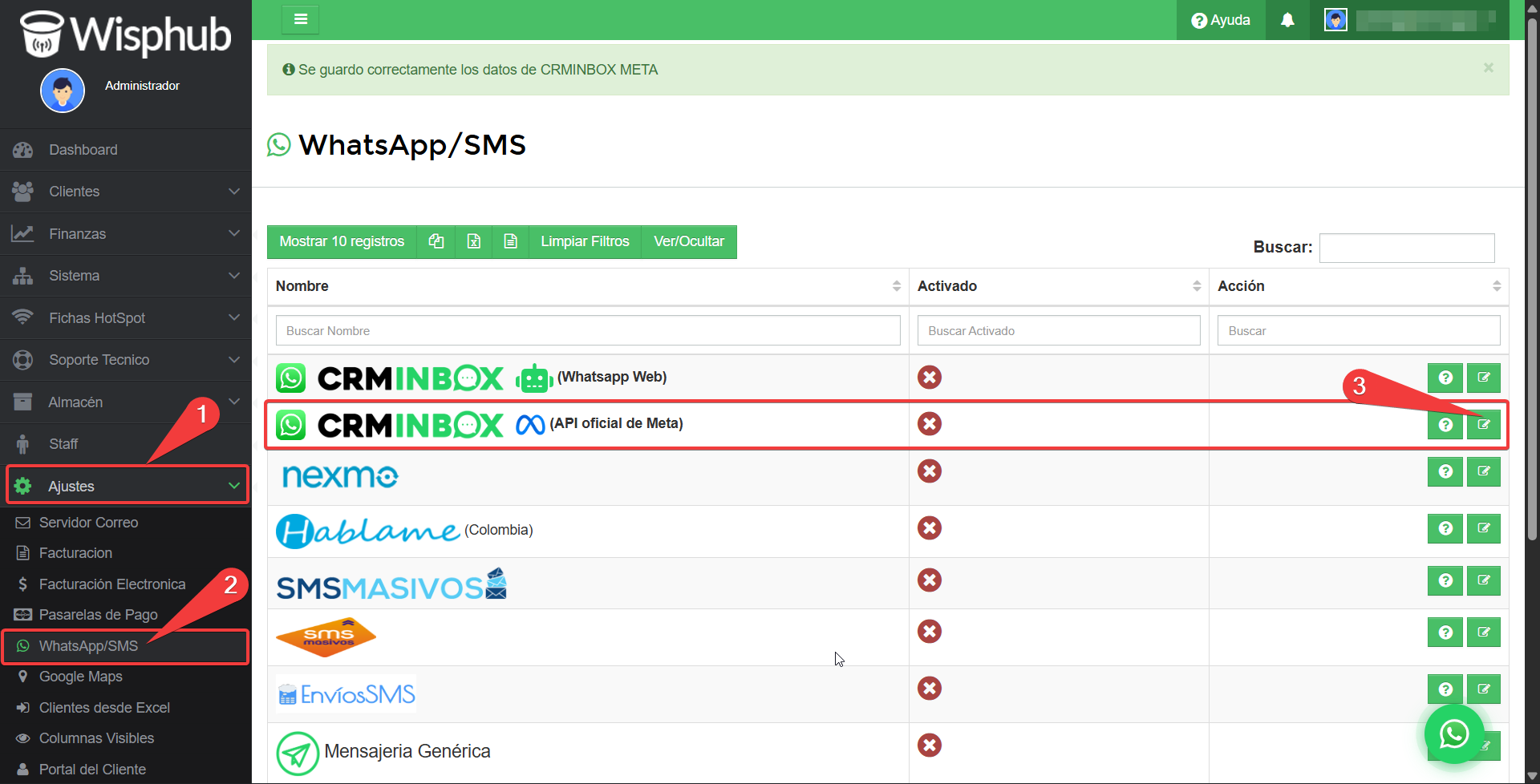This screenshot has width=1540, height=784.
Task: Expand Fichas HotSpot sidebar menu
Action: [x=126, y=318]
